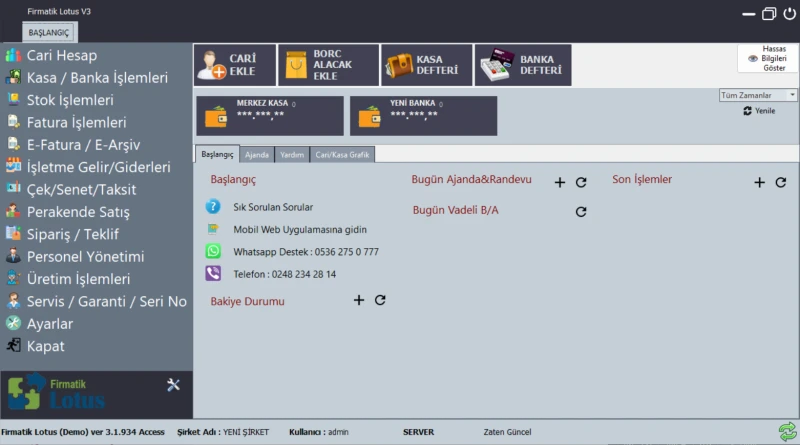Click the green sync icon in status bar

(x=787, y=432)
